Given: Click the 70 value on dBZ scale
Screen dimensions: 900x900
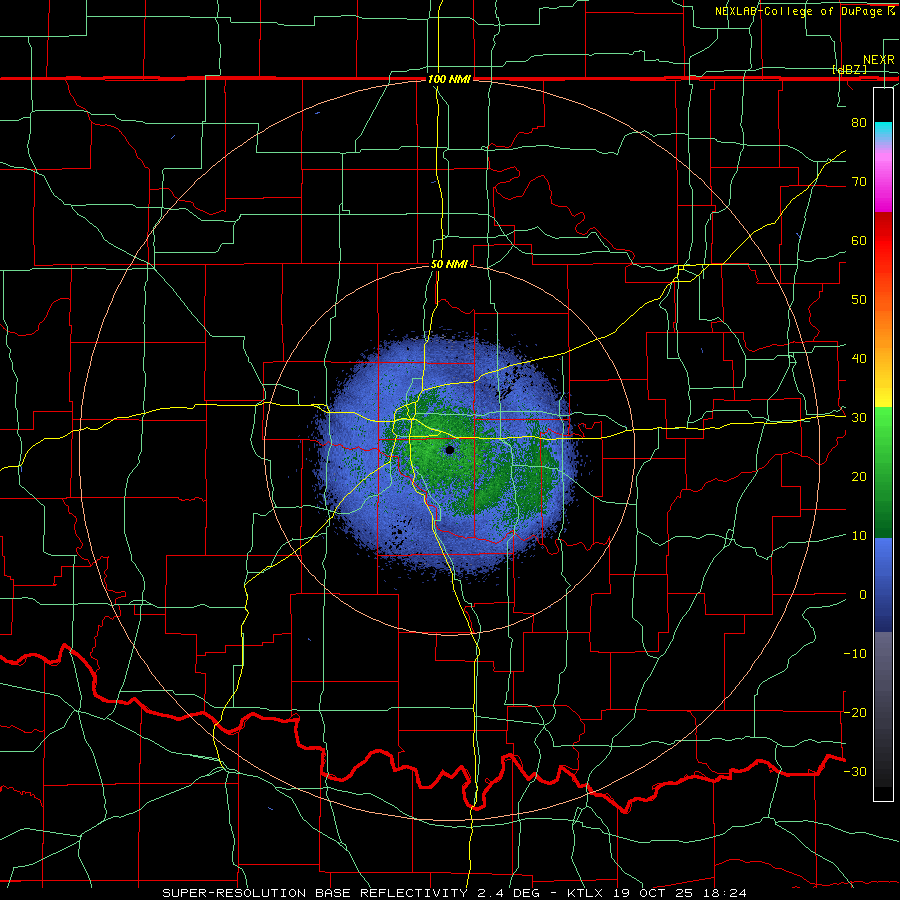Looking at the screenshot, I should coord(859,181).
